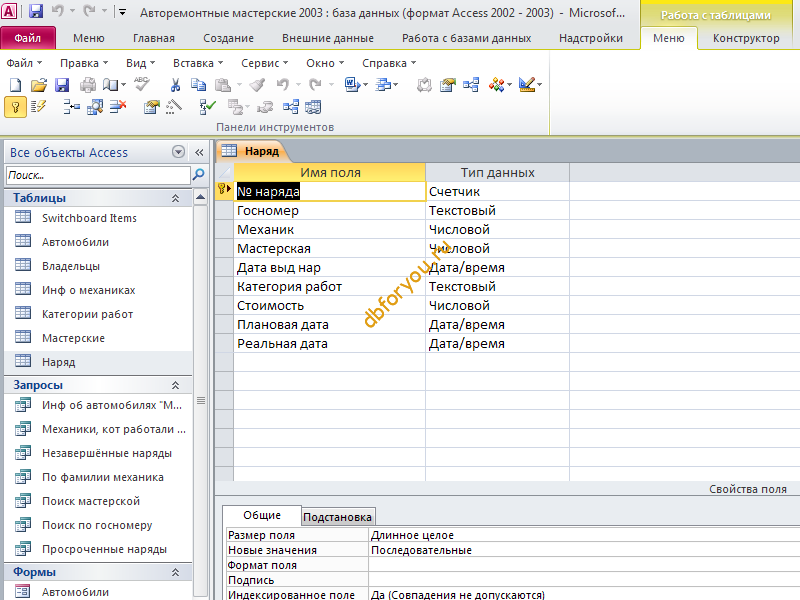Select the Подстановка properties tab
The image size is (800, 600).
pos(337,517)
